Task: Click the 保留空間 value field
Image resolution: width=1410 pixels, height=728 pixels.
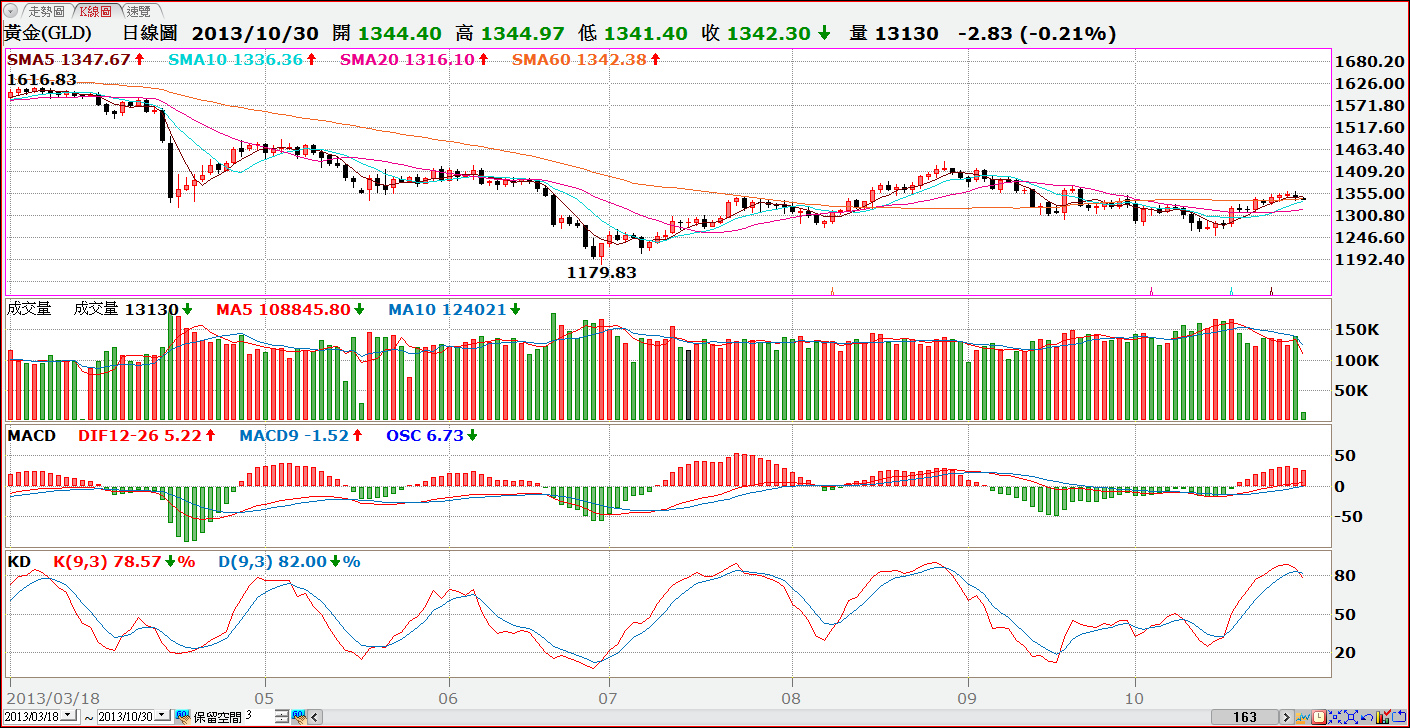Action: pyautogui.click(x=259, y=716)
